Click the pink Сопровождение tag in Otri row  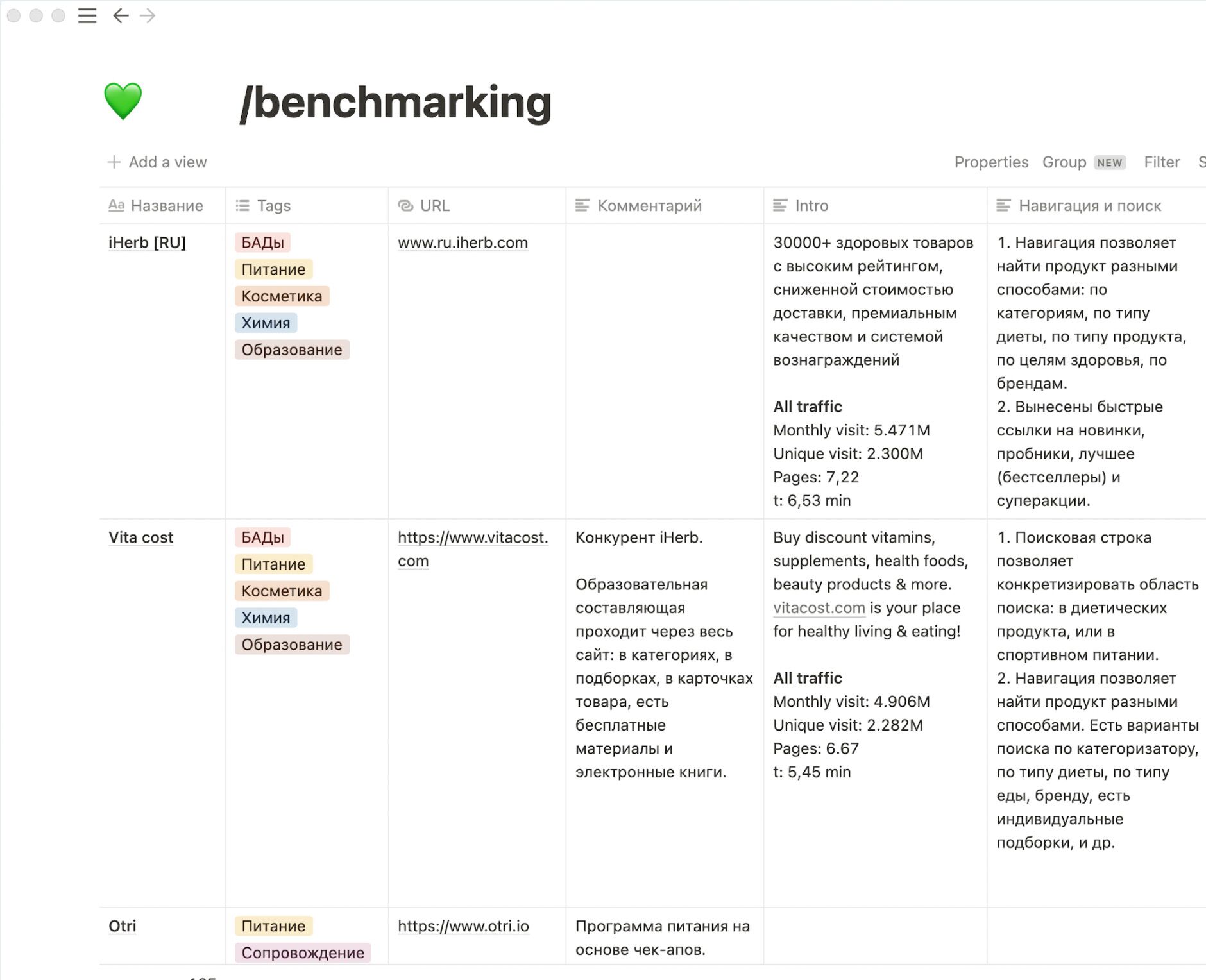click(303, 953)
